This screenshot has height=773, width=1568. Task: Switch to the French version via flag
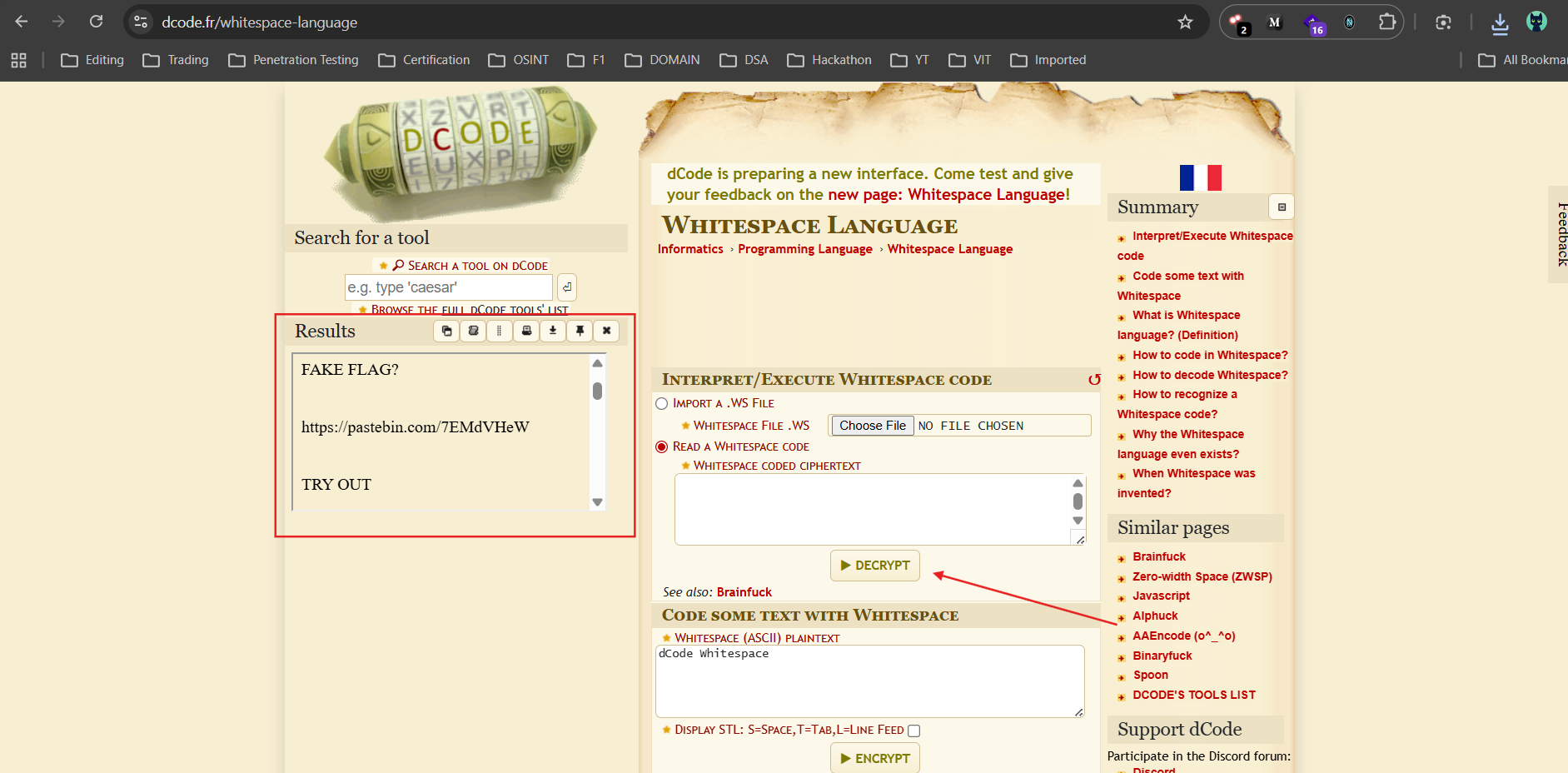(1201, 177)
